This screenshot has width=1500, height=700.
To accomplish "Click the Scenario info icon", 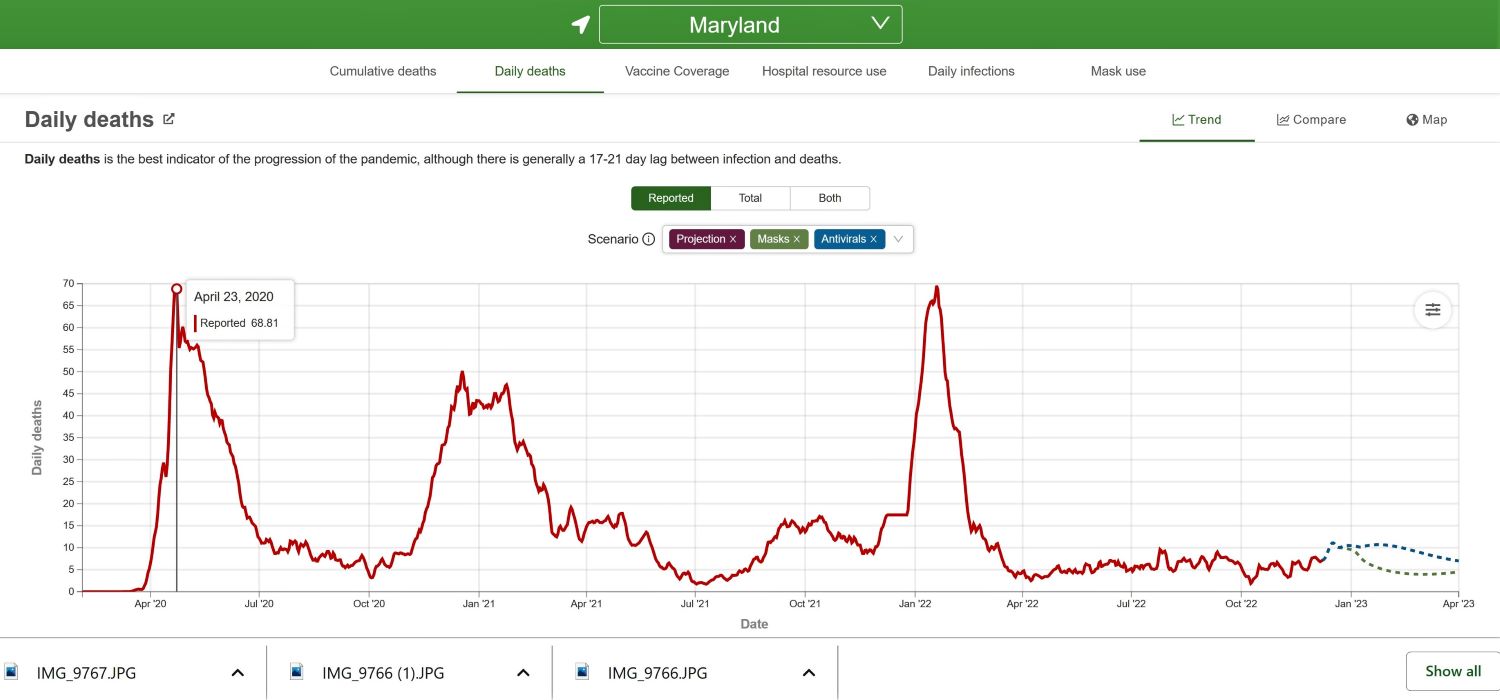I will coord(648,239).
